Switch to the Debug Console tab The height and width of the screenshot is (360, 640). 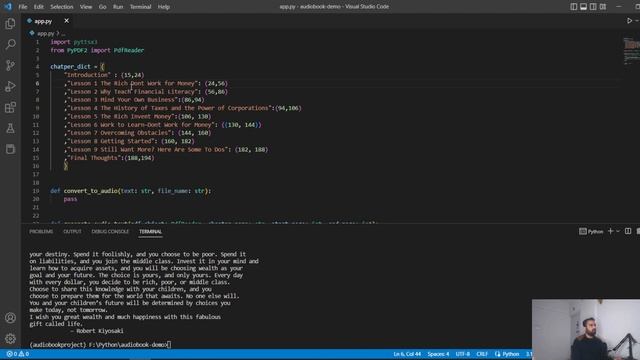[110, 231]
